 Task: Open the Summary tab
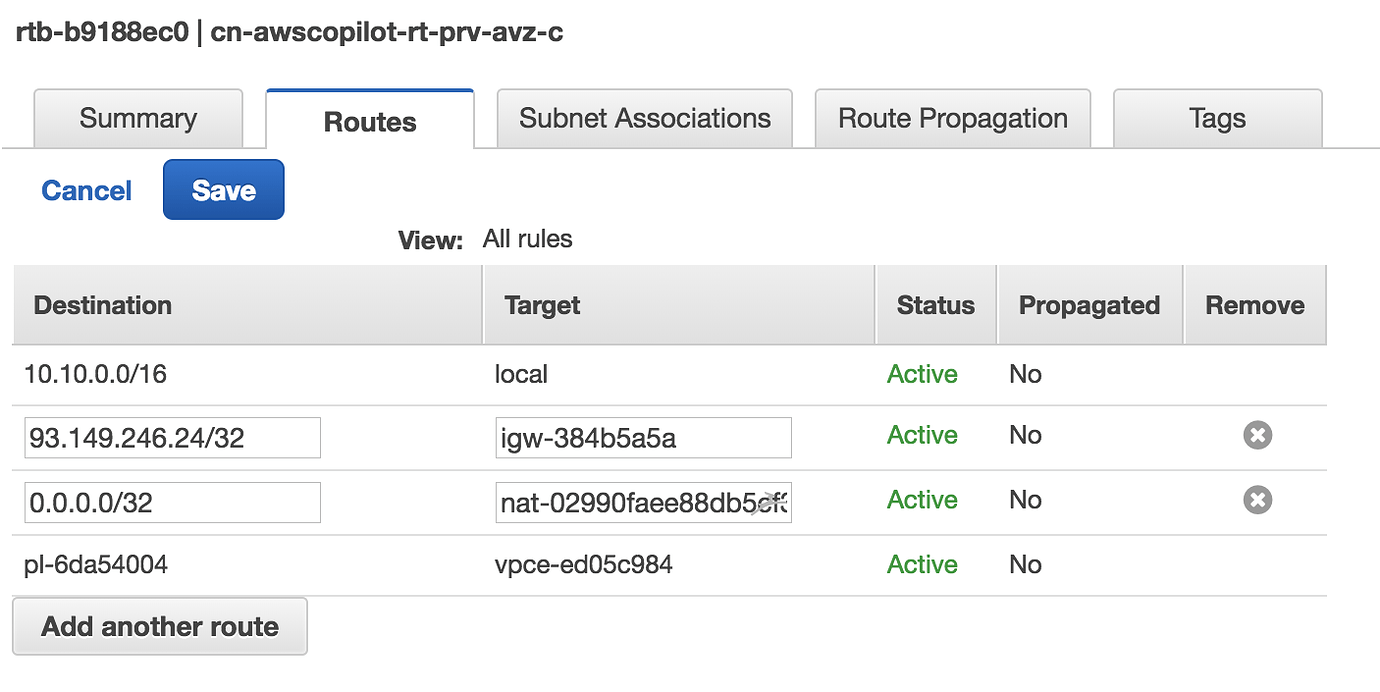coord(138,119)
